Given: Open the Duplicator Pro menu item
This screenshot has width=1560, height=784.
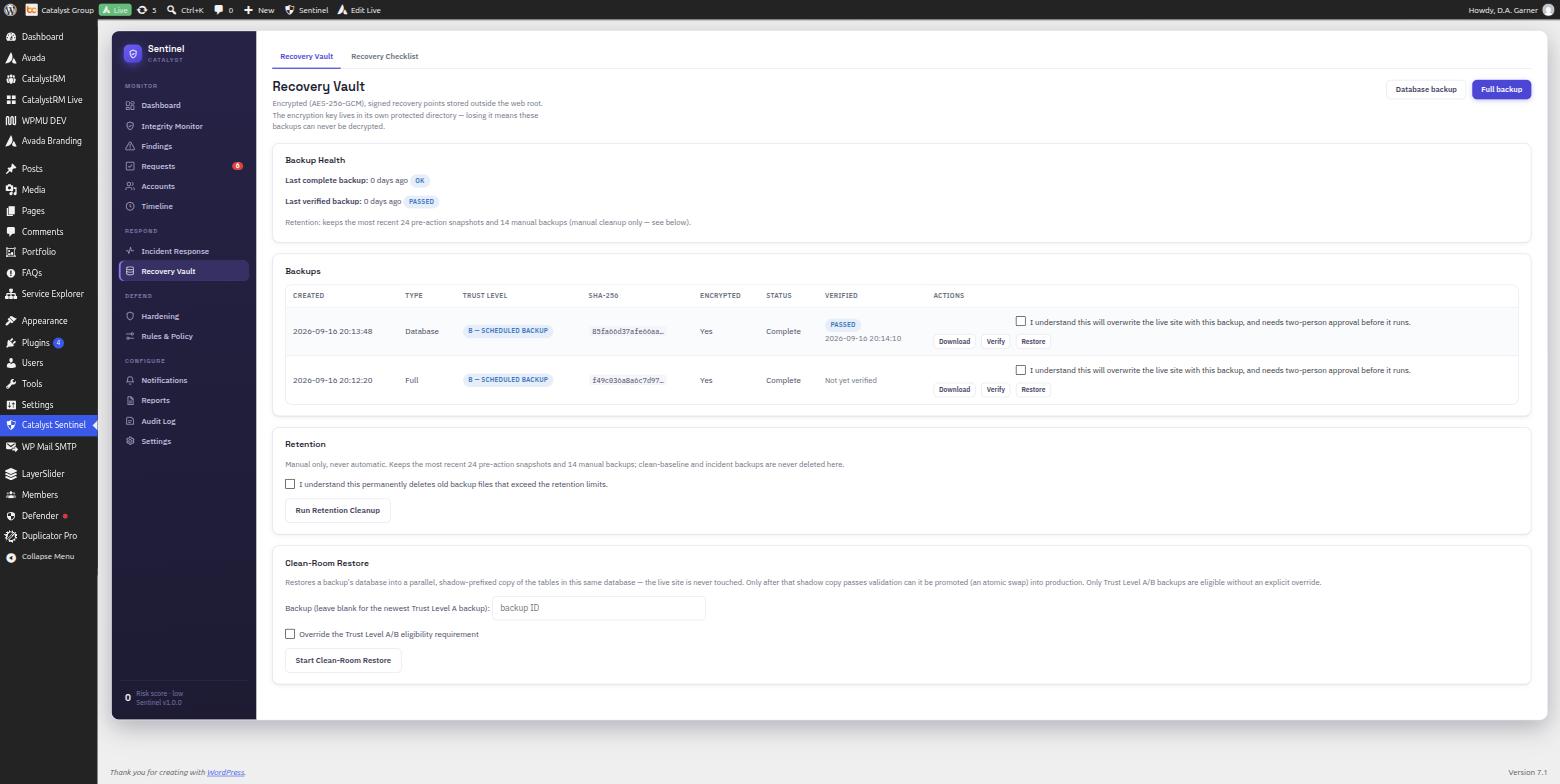Looking at the screenshot, I should pos(49,536).
